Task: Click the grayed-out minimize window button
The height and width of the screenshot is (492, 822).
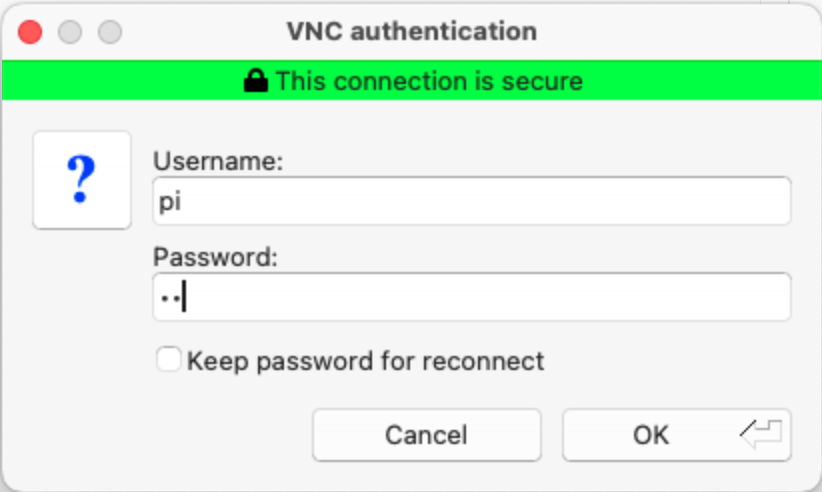Action: tap(70, 32)
